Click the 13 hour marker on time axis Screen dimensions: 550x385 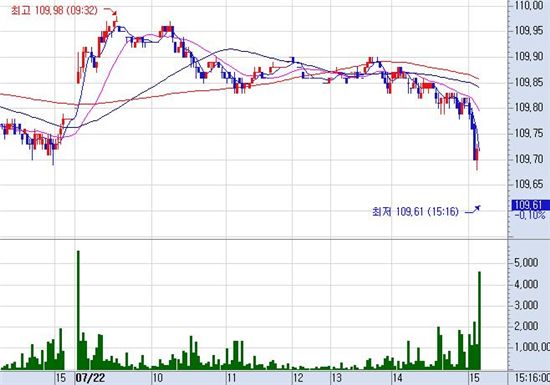click(336, 378)
